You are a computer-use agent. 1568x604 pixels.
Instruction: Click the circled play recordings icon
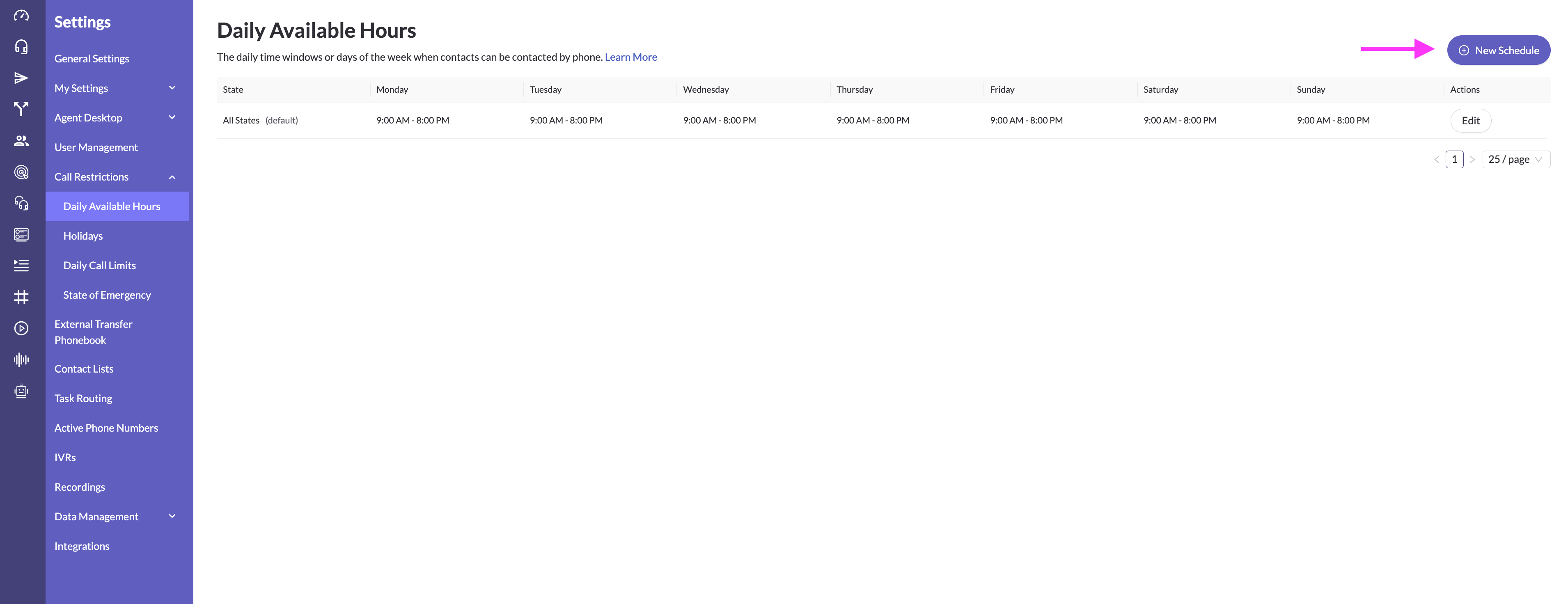[21, 328]
